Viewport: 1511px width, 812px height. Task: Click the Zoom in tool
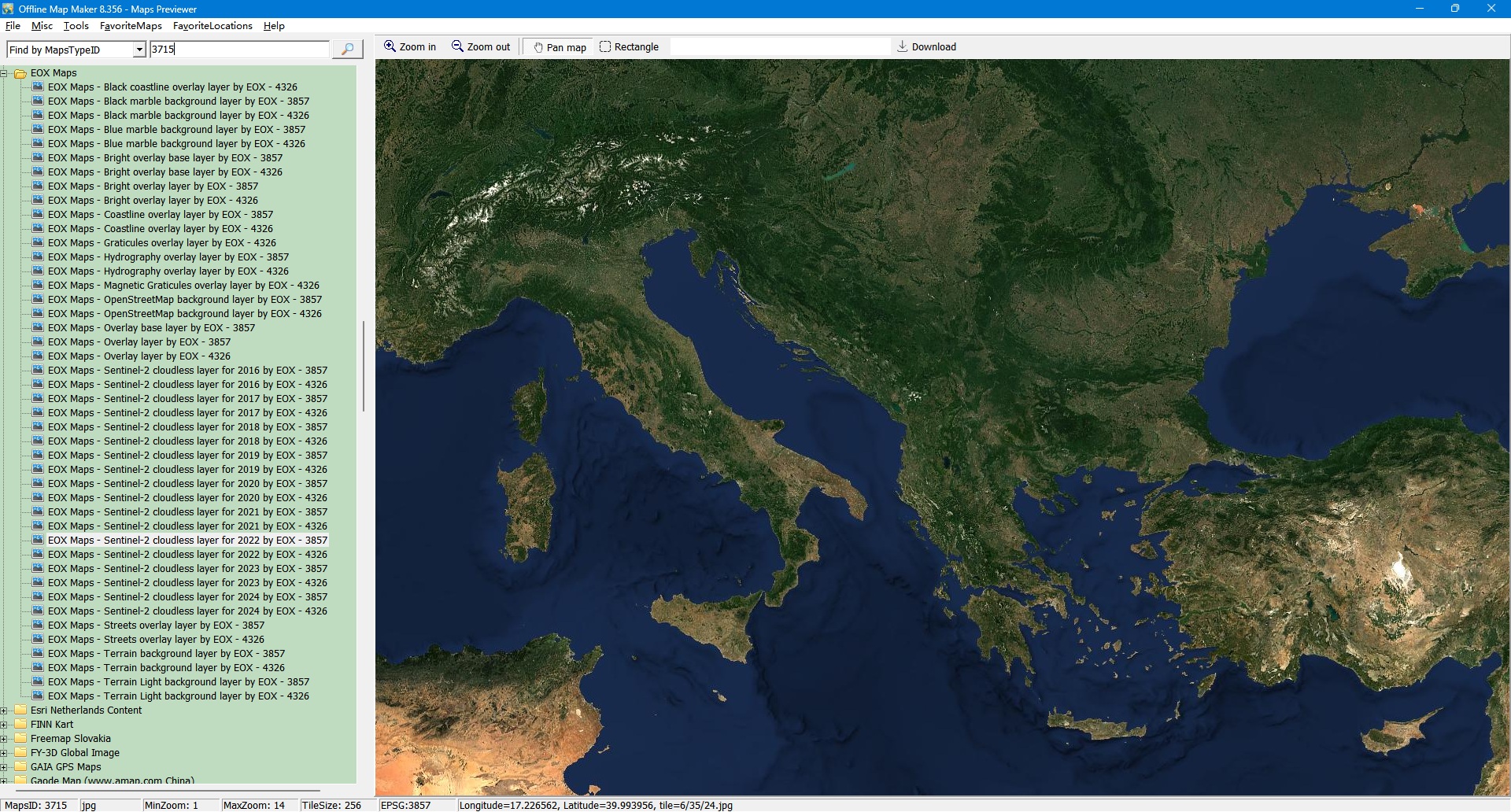point(410,47)
